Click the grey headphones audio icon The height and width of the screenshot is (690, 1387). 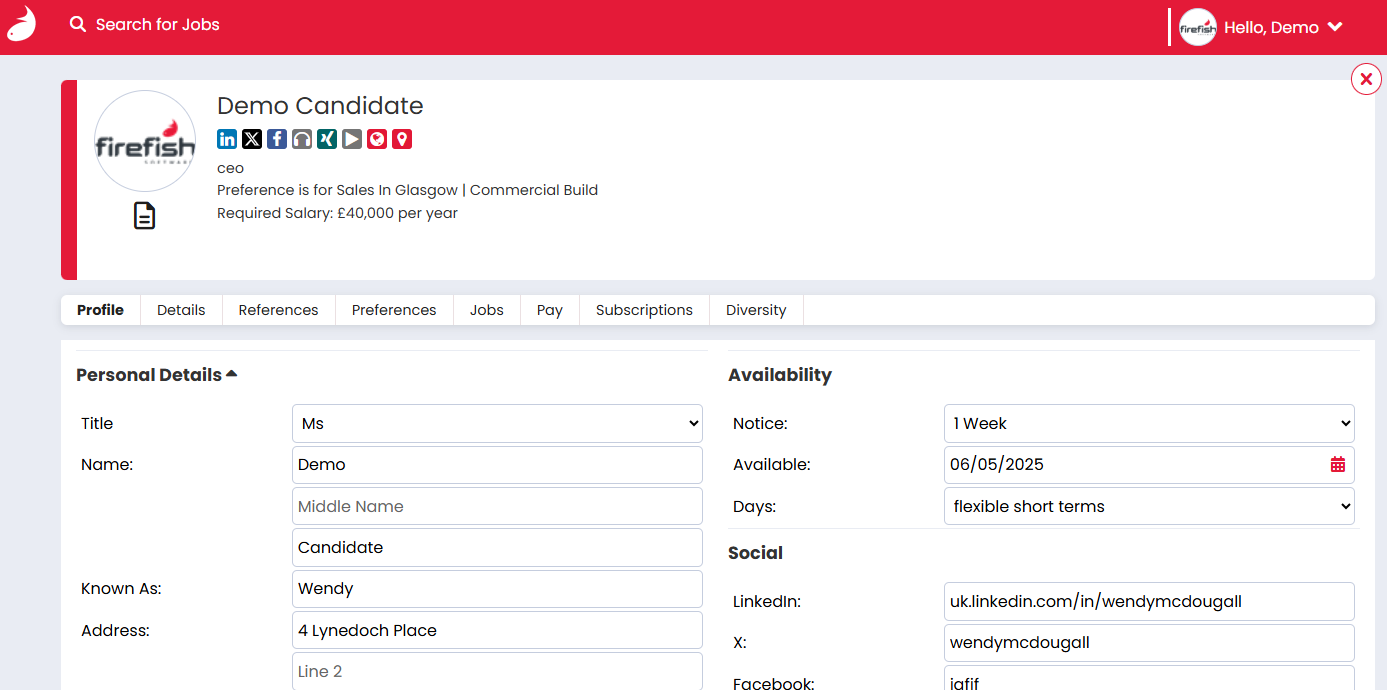(302, 139)
